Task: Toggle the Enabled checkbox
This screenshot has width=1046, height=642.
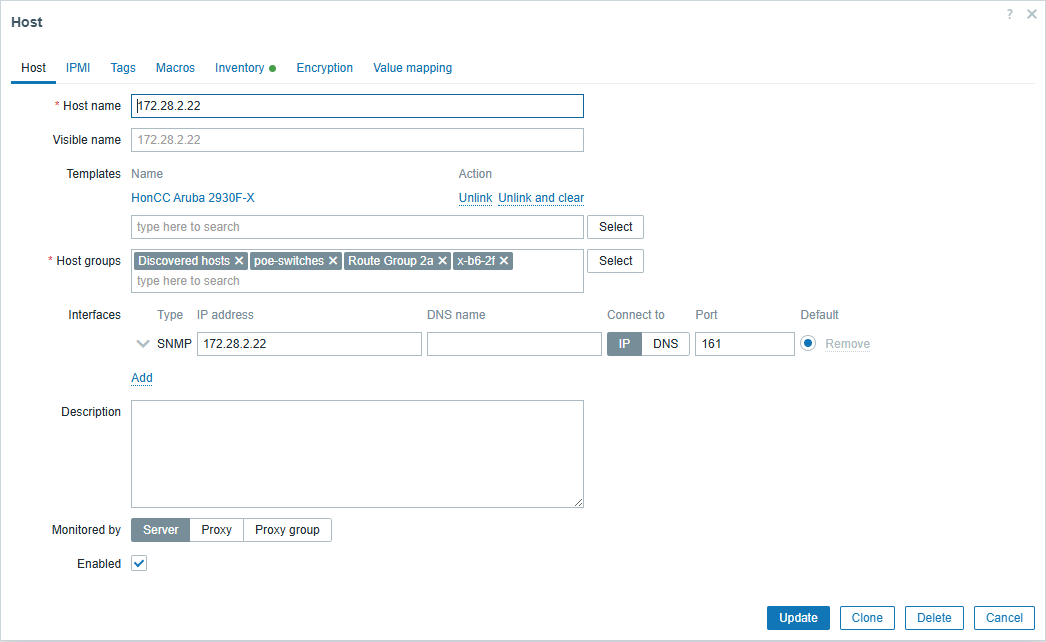Action: coord(139,563)
